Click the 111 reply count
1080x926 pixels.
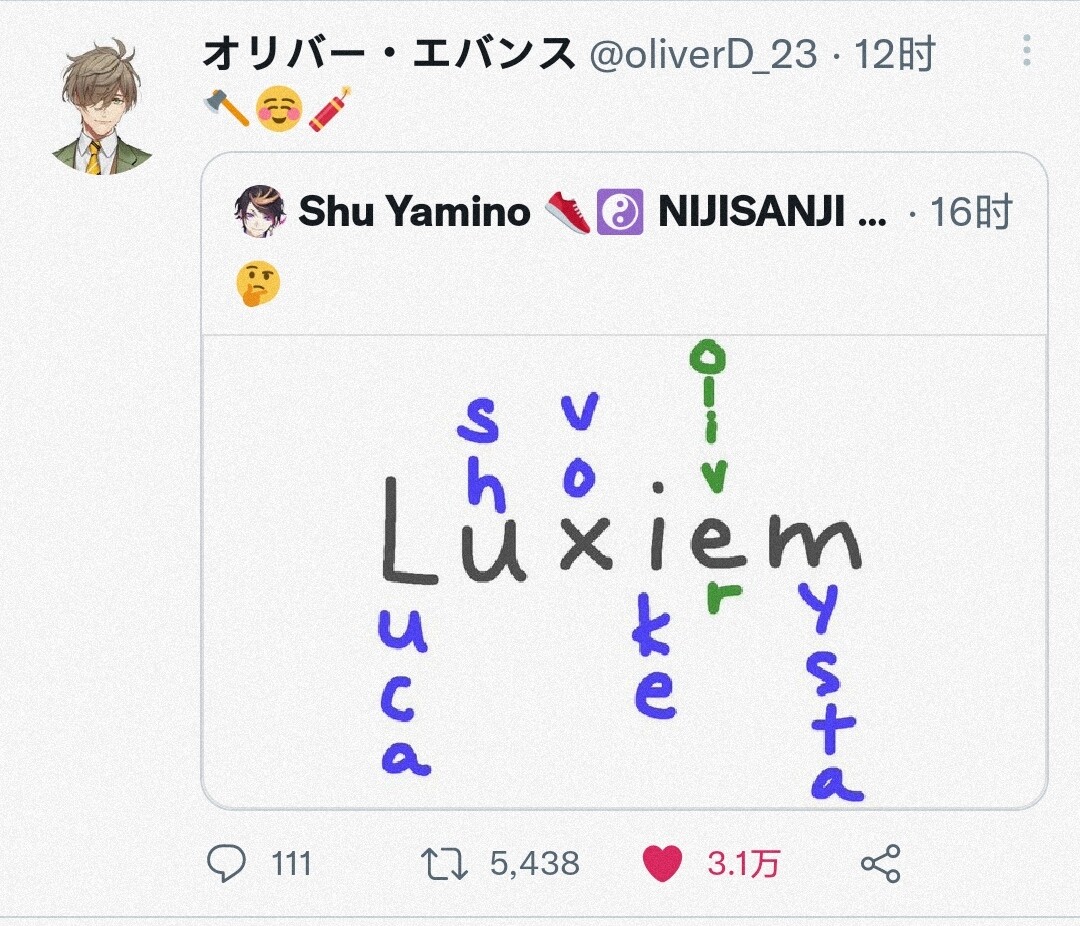point(291,864)
